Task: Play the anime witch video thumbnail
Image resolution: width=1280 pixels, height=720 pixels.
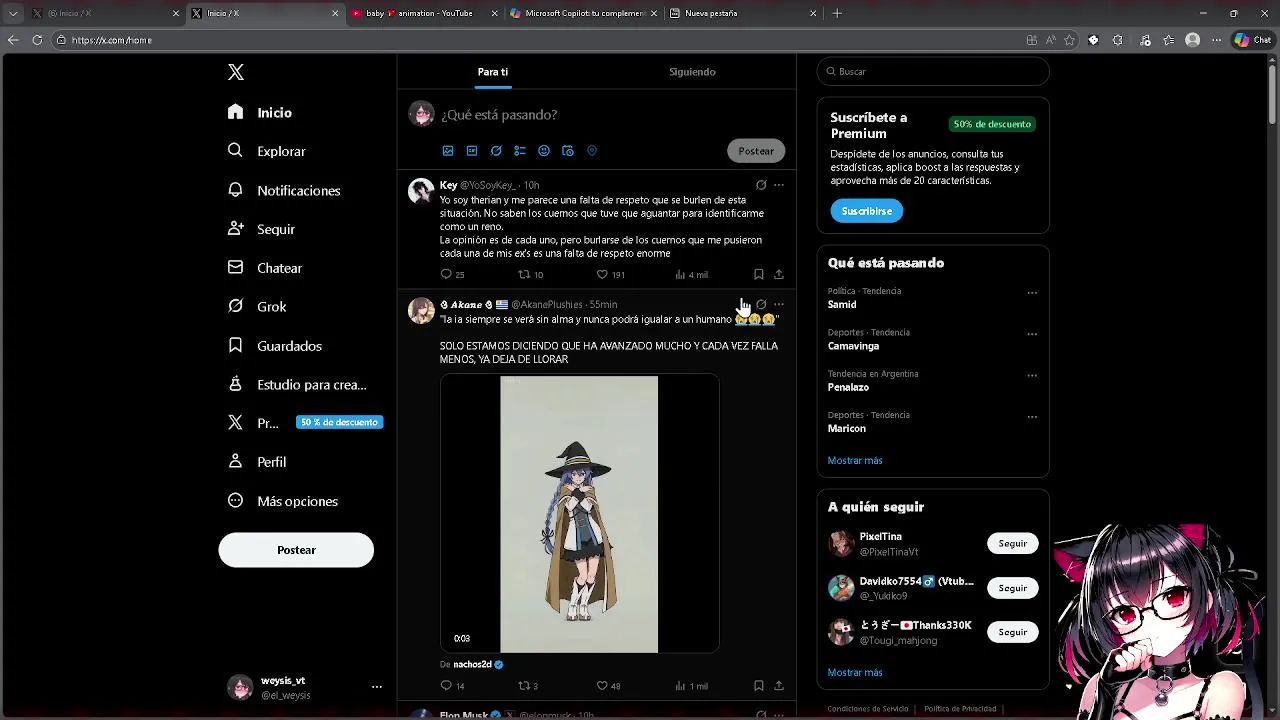Action: [579, 514]
